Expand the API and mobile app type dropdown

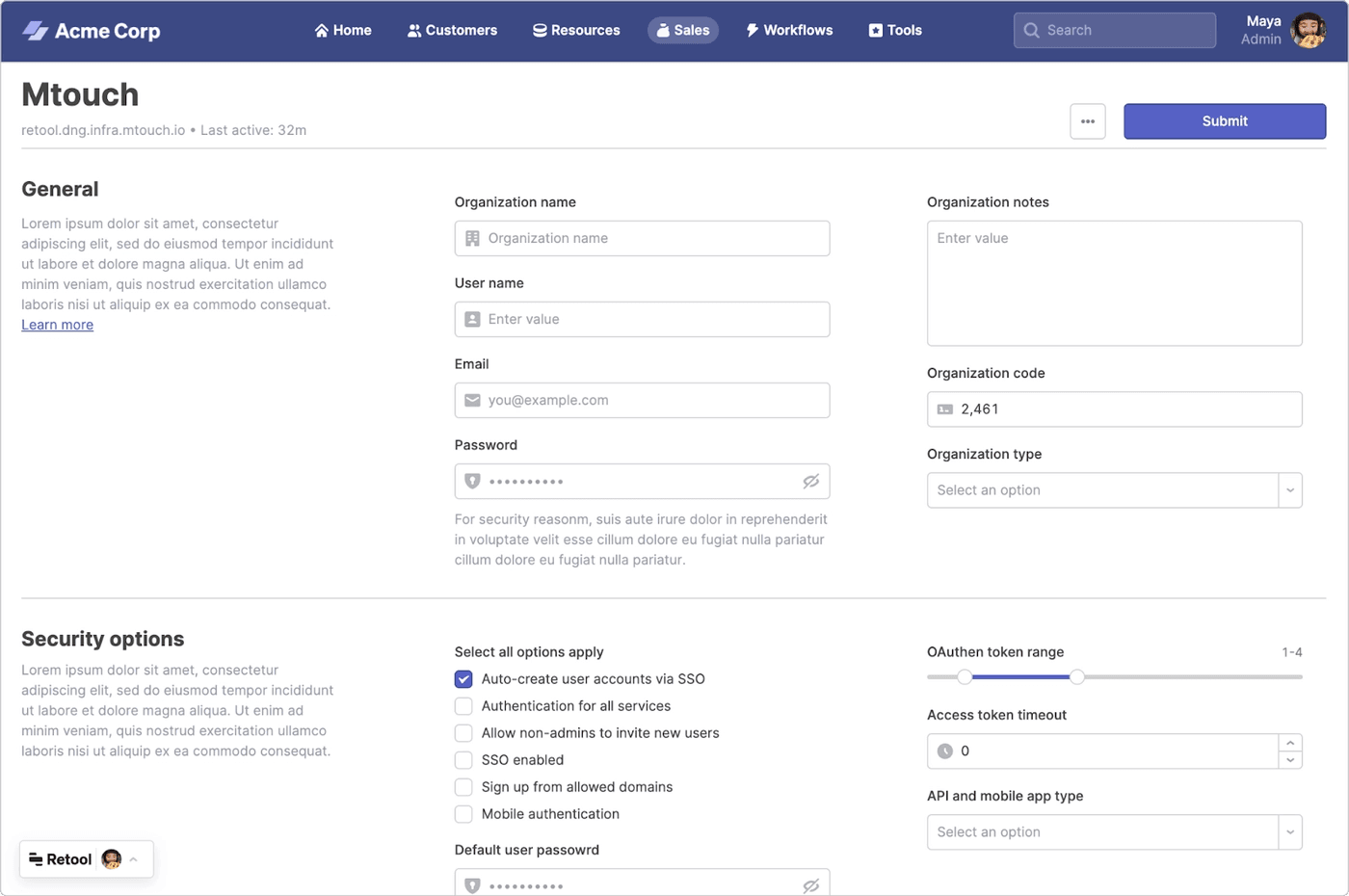(x=1289, y=832)
